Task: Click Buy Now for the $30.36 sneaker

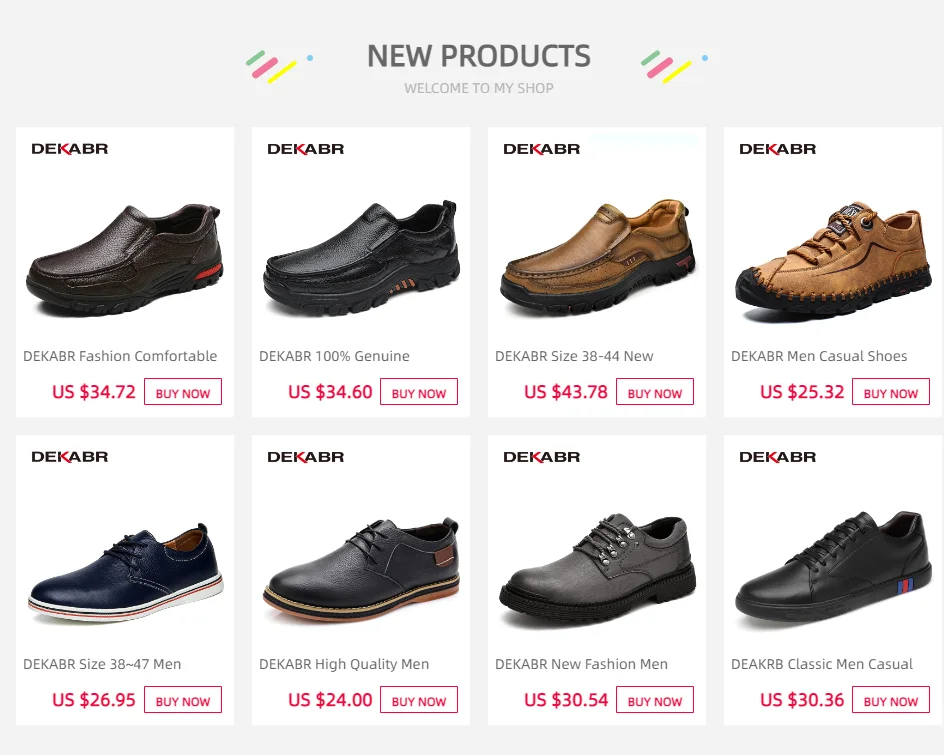Action: [x=891, y=700]
